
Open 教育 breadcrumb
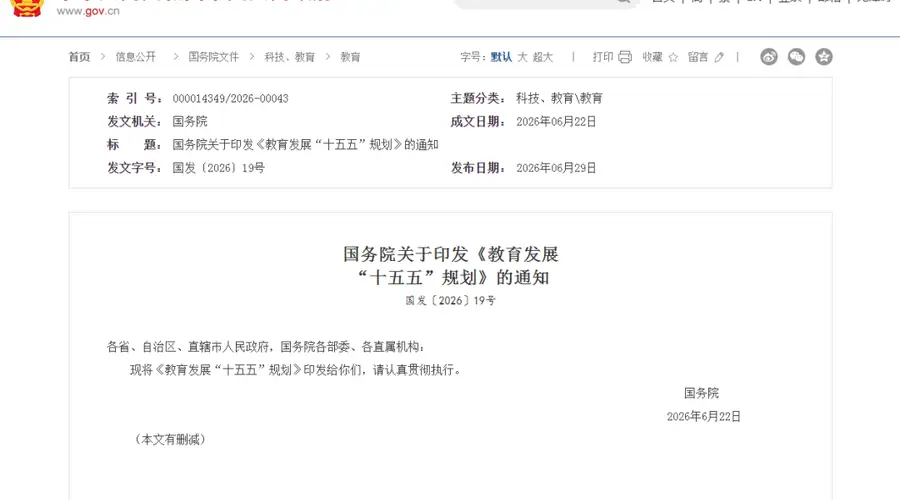350,57
